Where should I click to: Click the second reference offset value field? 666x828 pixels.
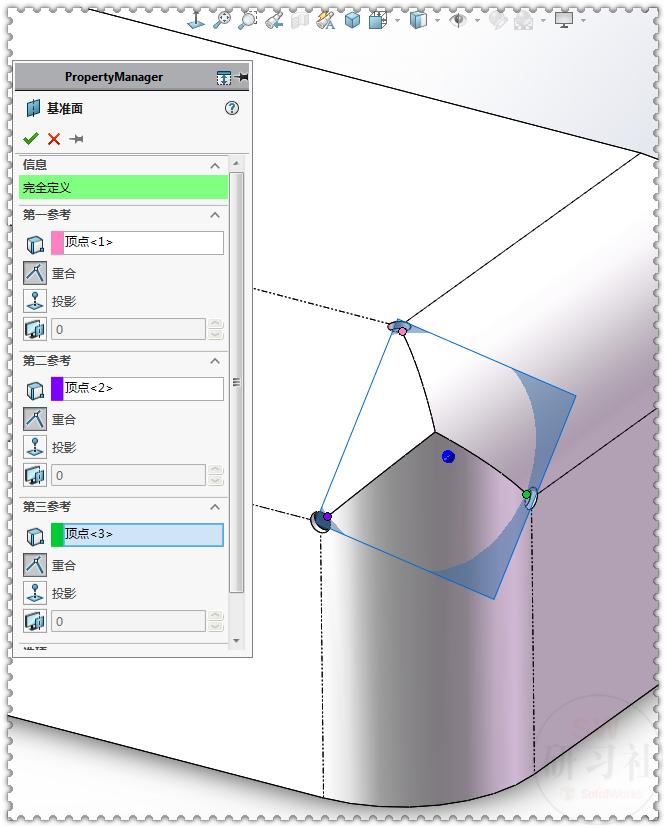128,475
